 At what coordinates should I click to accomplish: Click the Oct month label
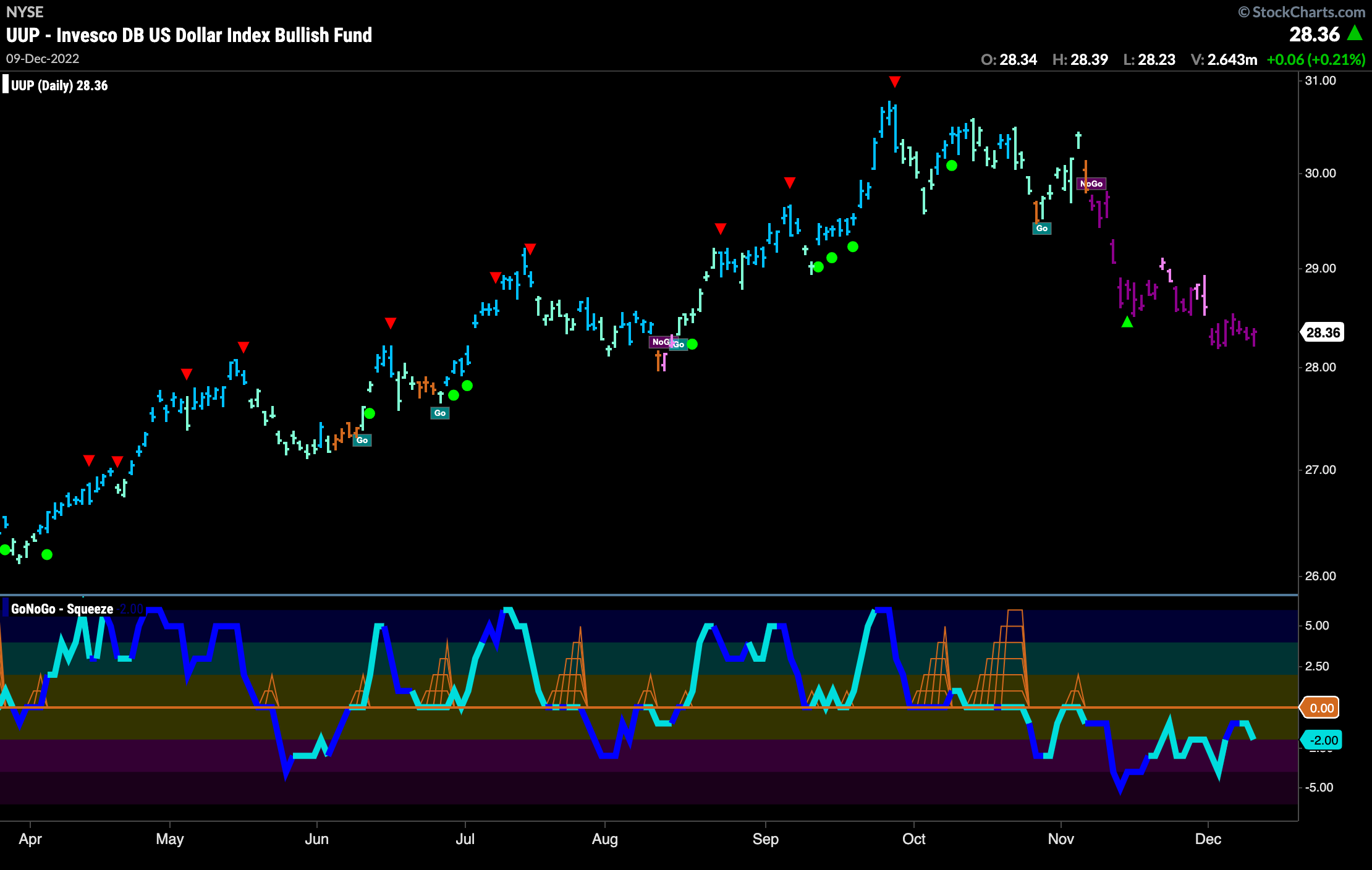[x=913, y=839]
